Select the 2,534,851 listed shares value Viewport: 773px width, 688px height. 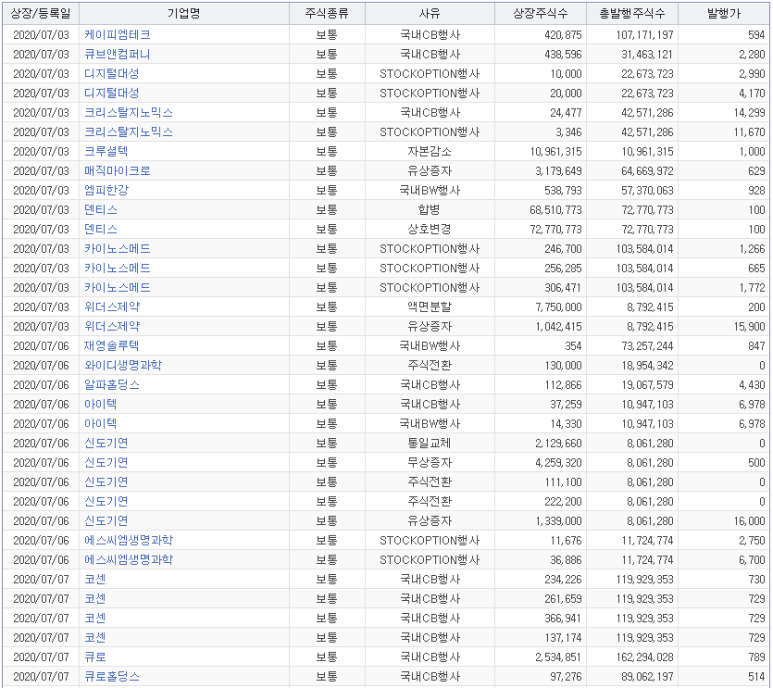558,657
